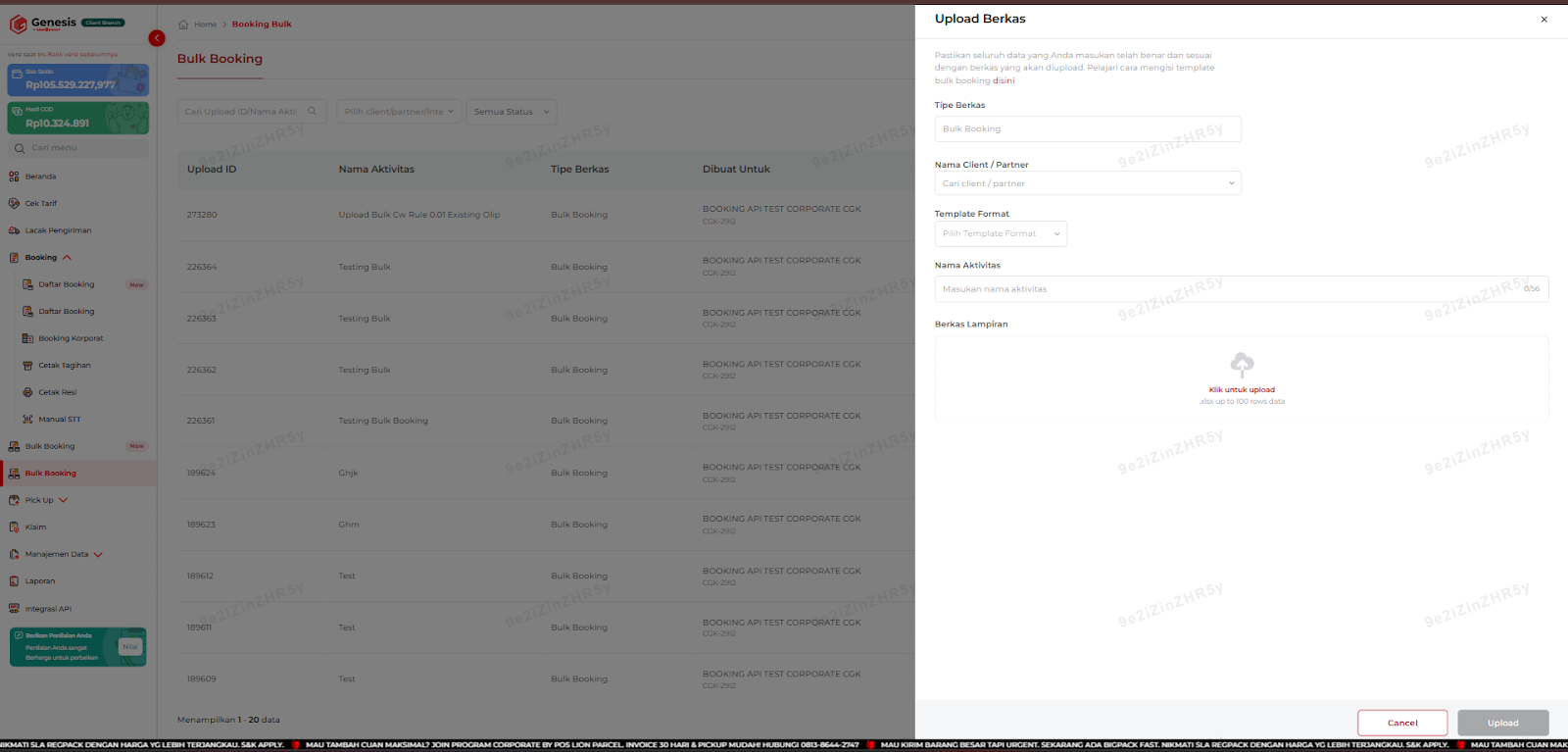
Task: Follow the 'disini' template guide link
Action: click(x=1004, y=81)
